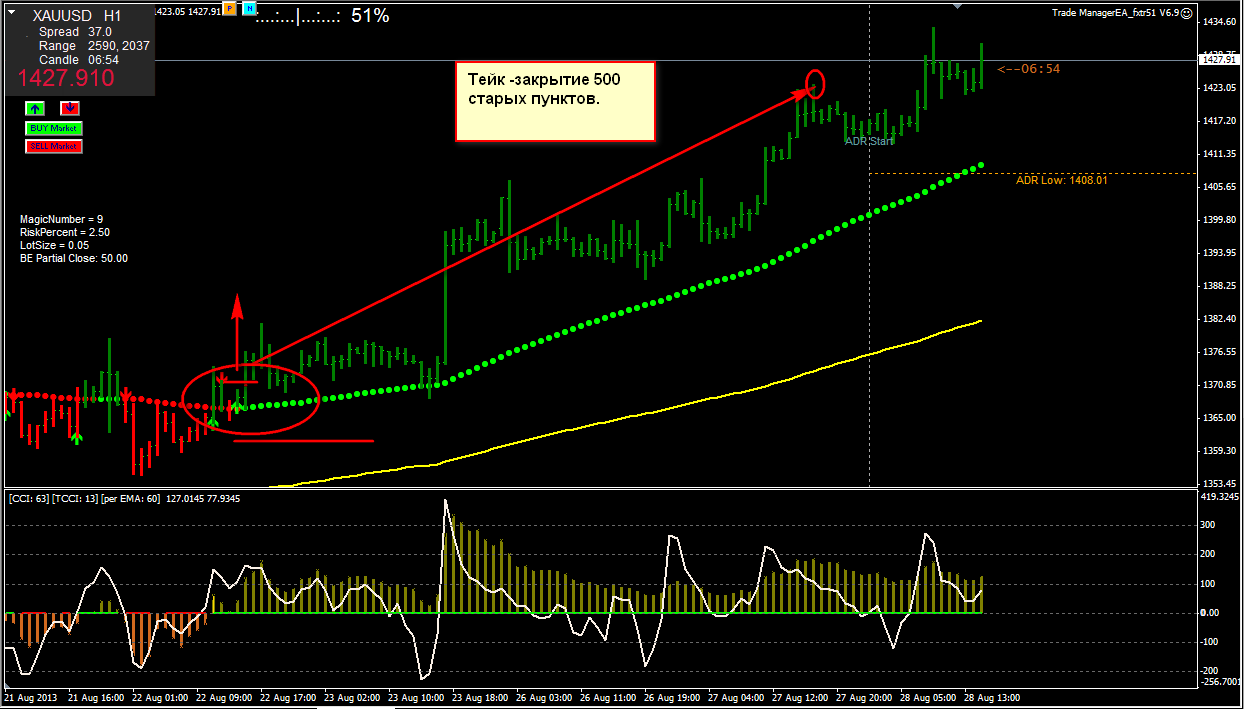This screenshot has width=1244, height=709.
Task: Click the CCI indicator header label
Action: click(124, 498)
